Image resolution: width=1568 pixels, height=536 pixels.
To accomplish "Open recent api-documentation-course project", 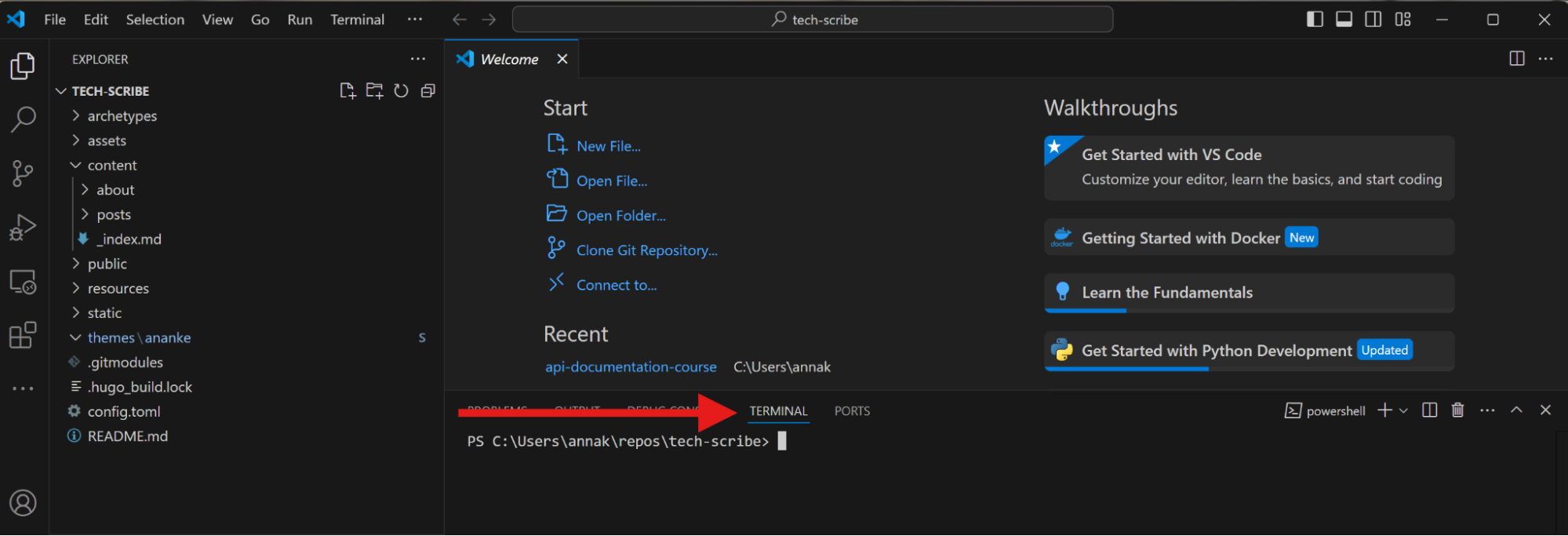I will [631, 367].
